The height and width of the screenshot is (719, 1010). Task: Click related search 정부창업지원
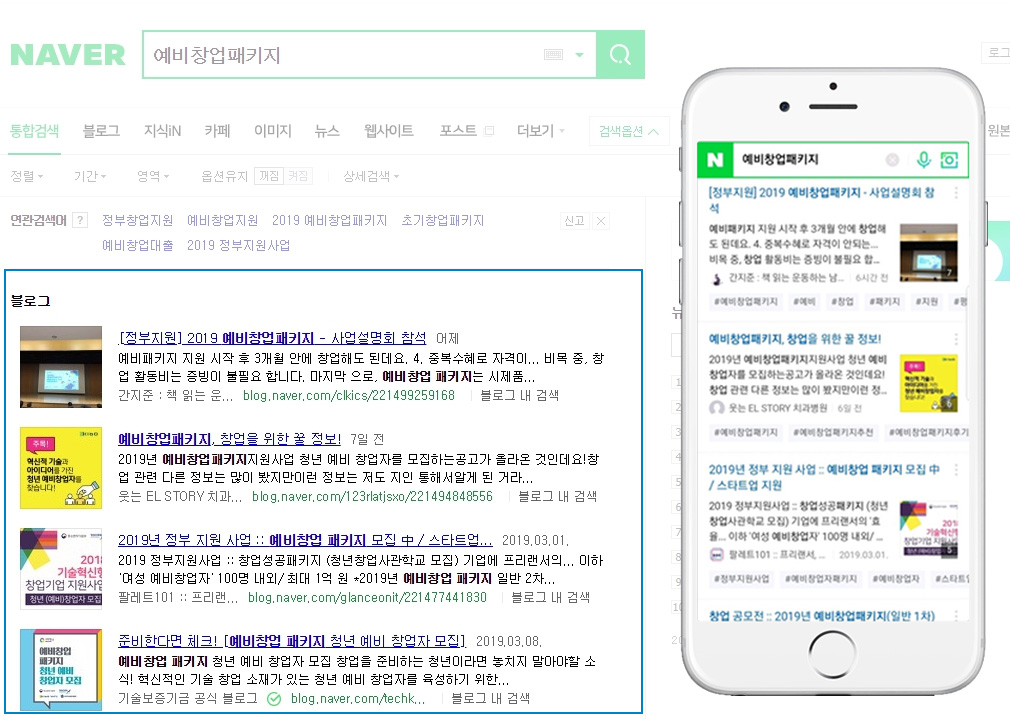(x=137, y=220)
